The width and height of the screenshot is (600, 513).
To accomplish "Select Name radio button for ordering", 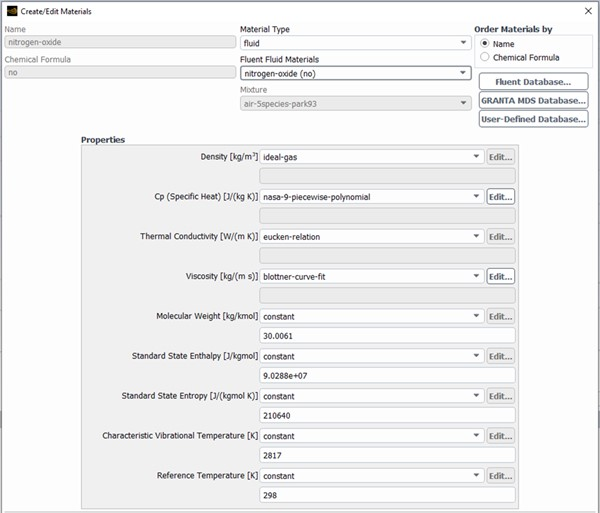I will coord(487,44).
